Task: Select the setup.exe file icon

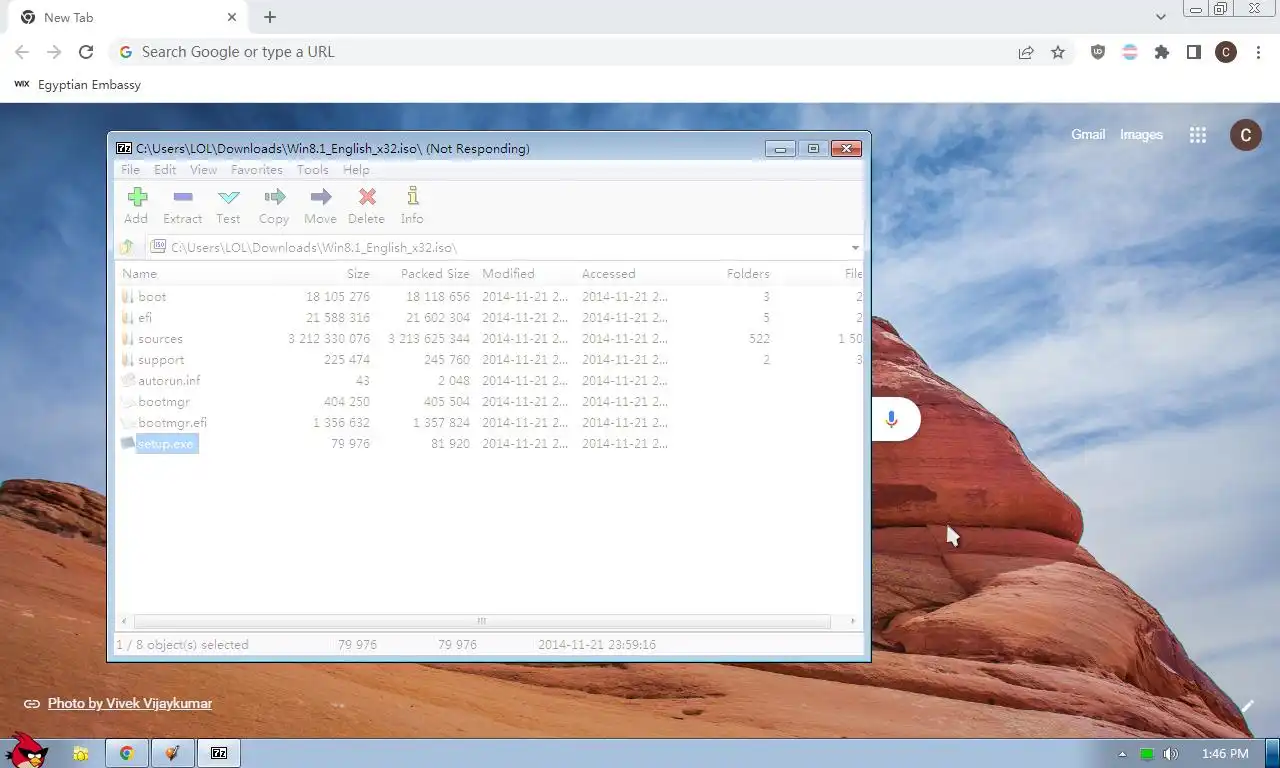Action: (x=127, y=443)
